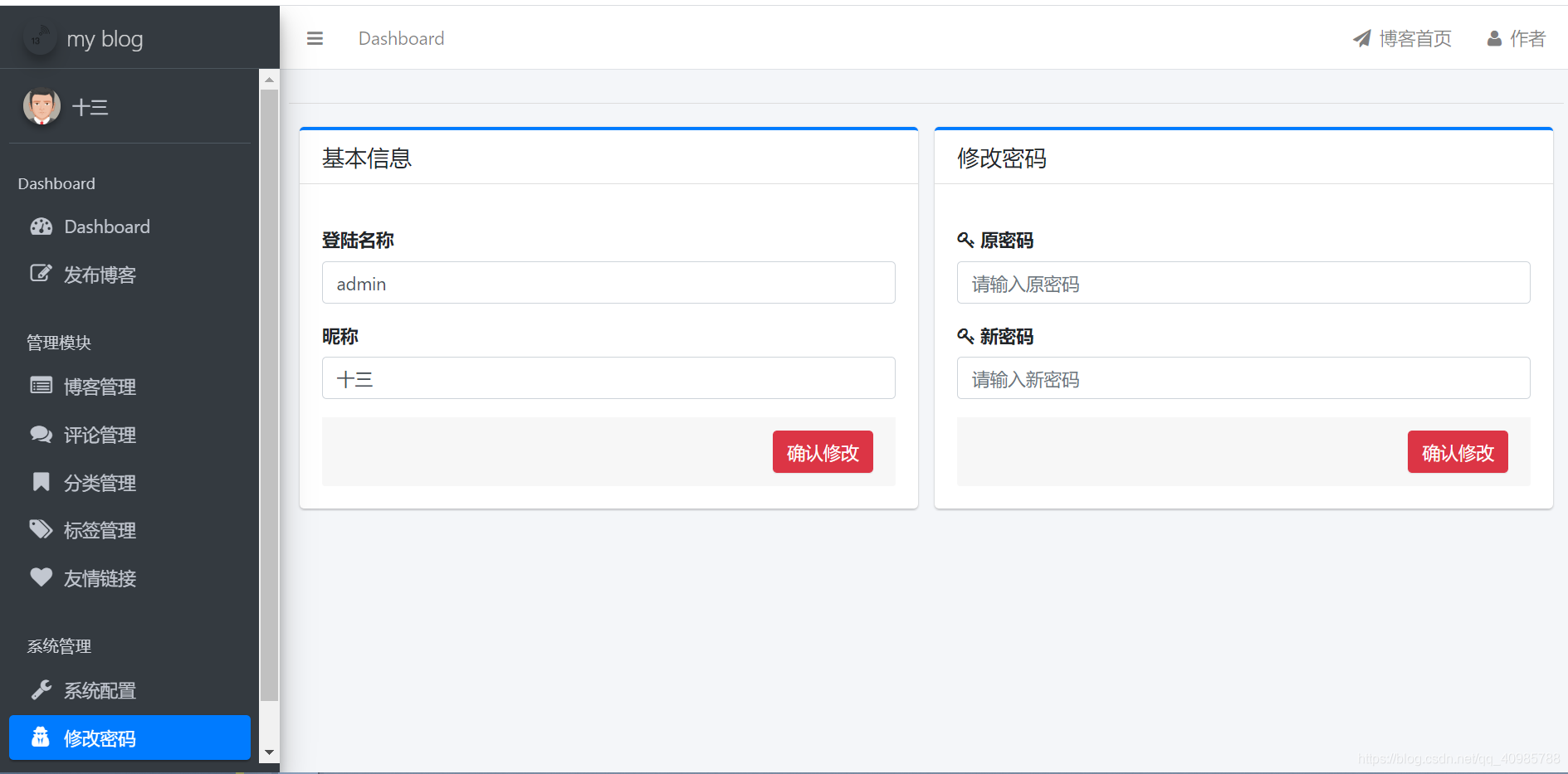Focus the 登陆名称 field containing admin
Viewport: 1568px width, 774px height.
pos(608,283)
